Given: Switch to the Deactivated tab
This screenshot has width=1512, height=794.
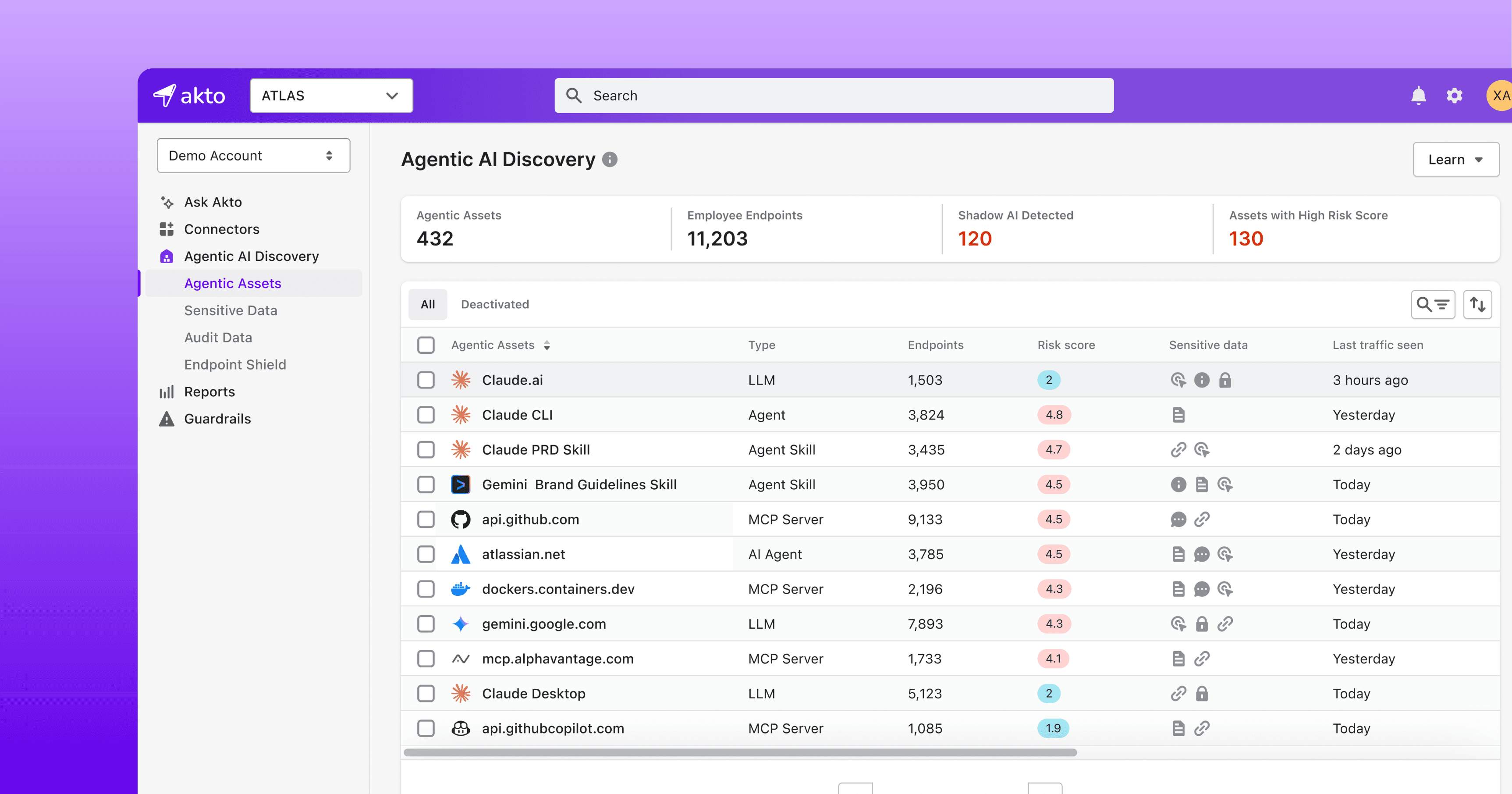Looking at the screenshot, I should [x=495, y=304].
